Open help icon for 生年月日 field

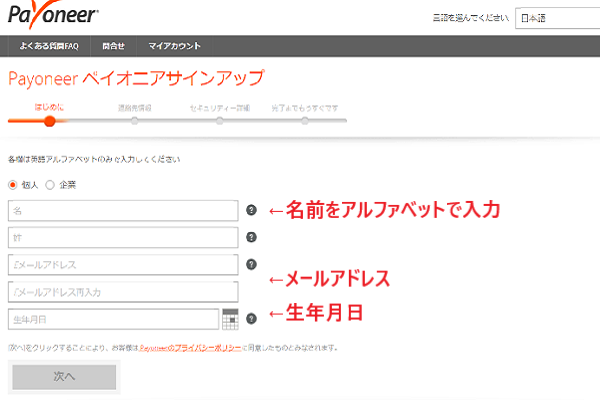(x=251, y=319)
